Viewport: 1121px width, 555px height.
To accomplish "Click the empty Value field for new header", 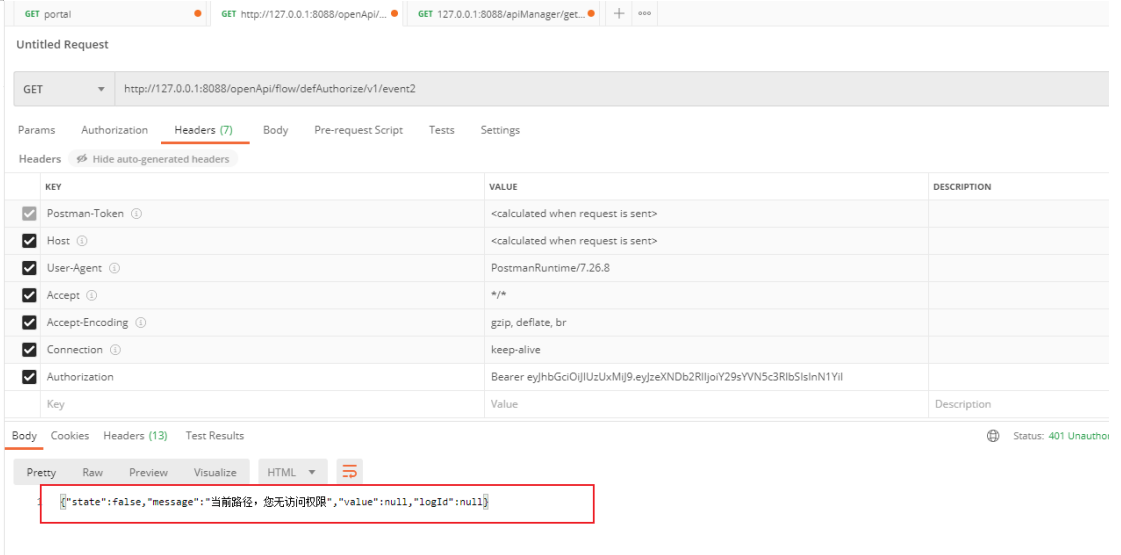I will pyautogui.click(x=706, y=404).
